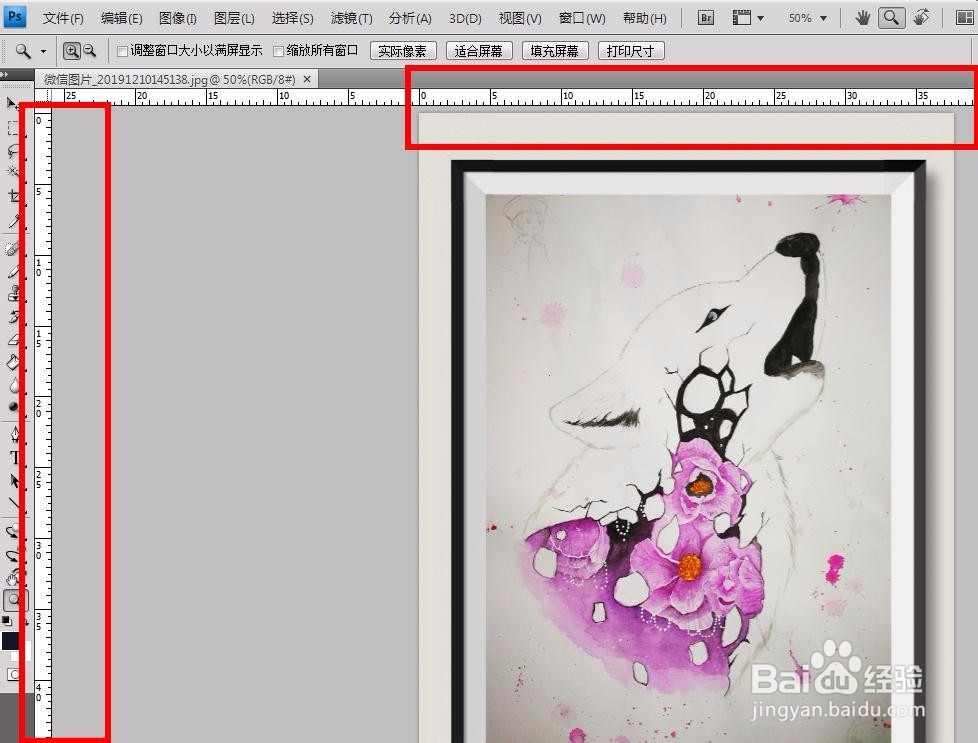Open the 视图(V) menu
978x743 pixels.
tap(520, 19)
